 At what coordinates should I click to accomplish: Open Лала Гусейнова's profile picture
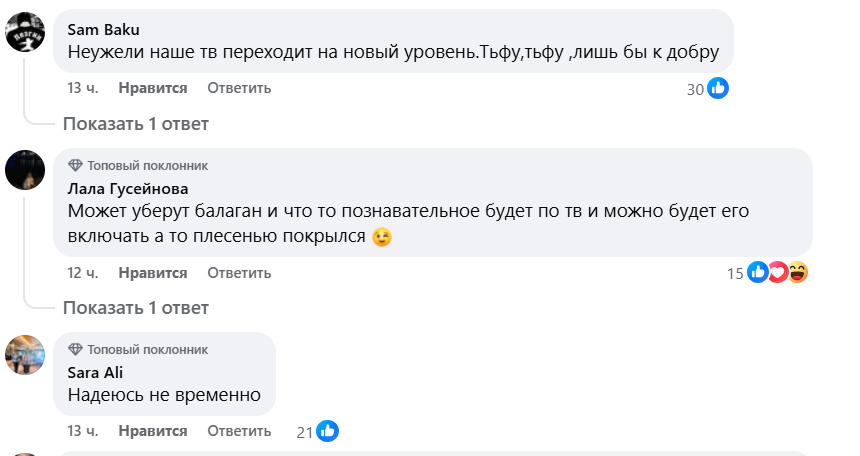pos(25,169)
